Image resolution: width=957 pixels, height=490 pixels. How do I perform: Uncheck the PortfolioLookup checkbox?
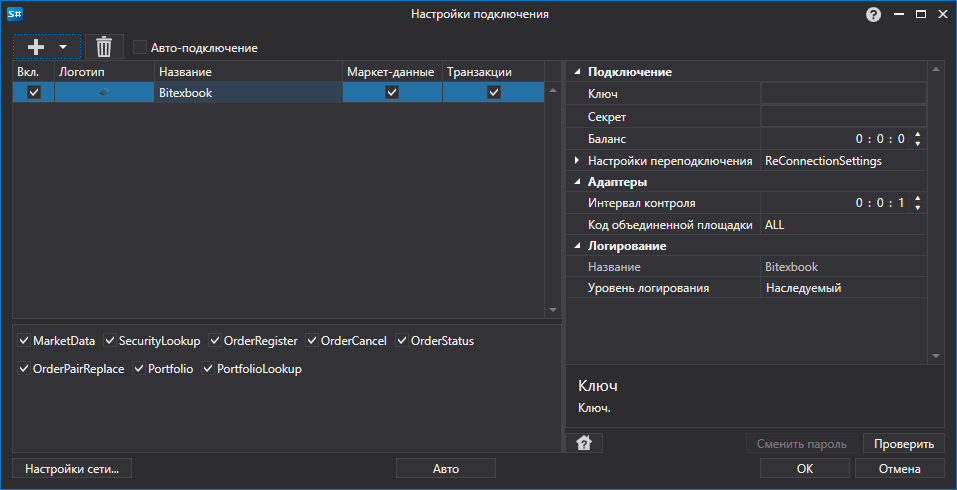(x=208, y=369)
